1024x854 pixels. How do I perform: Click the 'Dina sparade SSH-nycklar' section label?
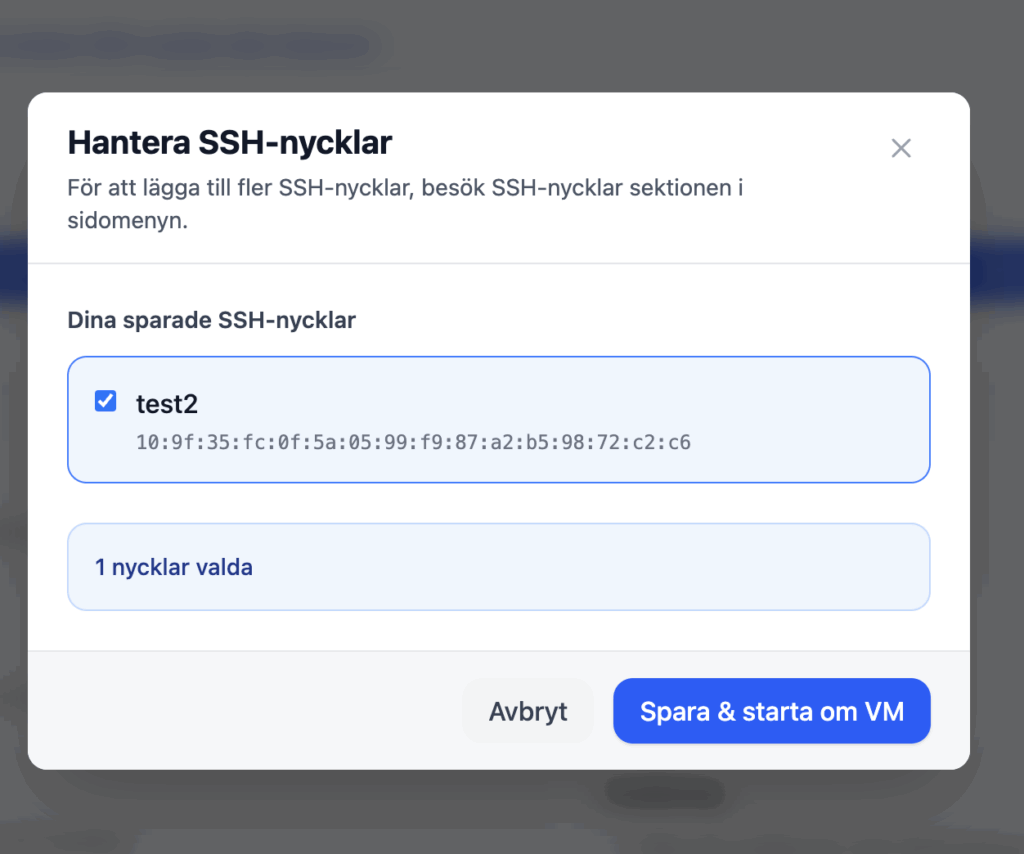click(211, 321)
